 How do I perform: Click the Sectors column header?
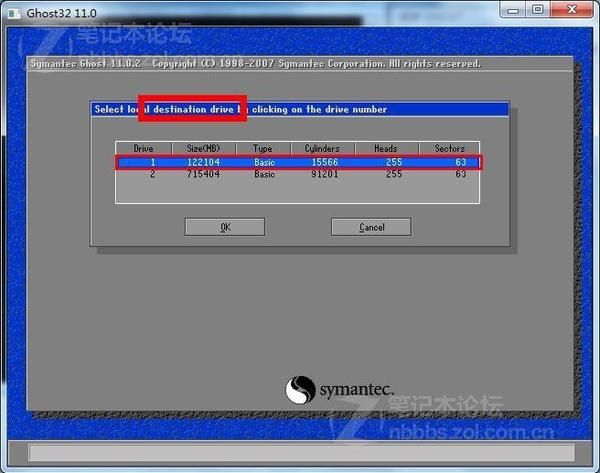click(x=450, y=148)
